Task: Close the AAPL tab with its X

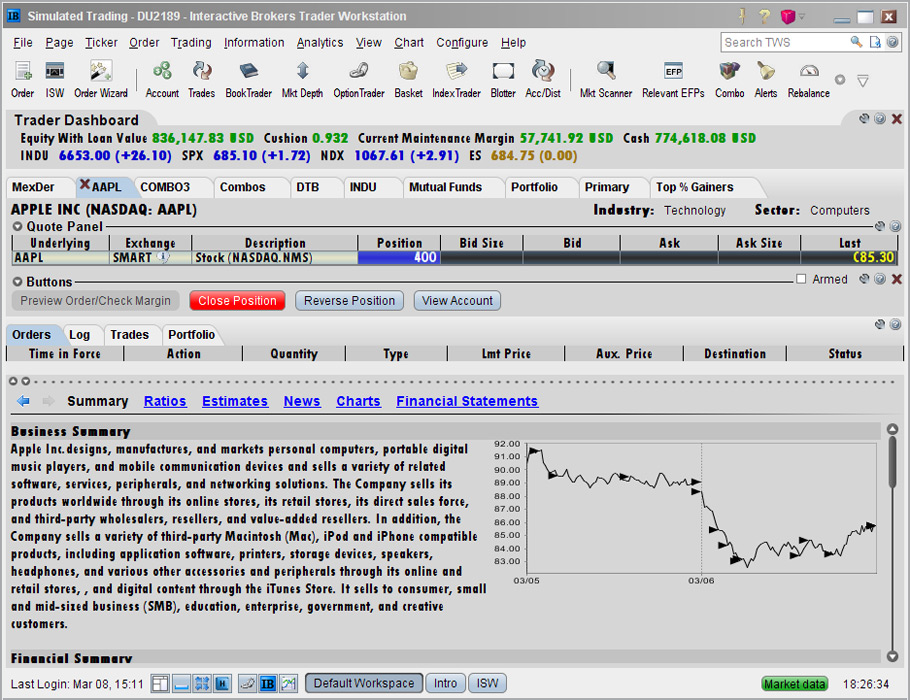Action: click(85, 184)
